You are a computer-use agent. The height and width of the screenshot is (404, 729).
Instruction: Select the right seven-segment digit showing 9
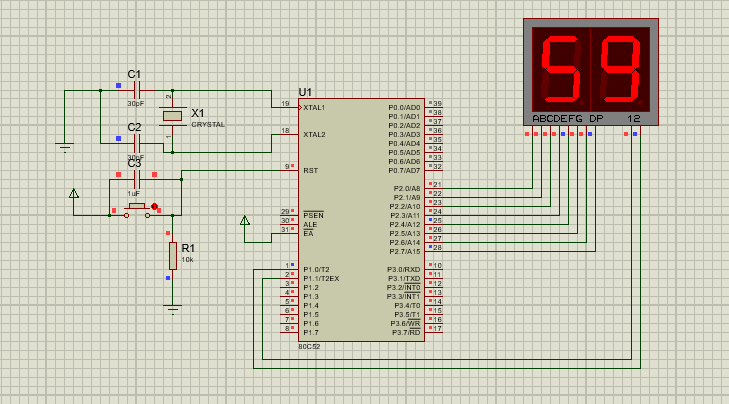pos(620,69)
